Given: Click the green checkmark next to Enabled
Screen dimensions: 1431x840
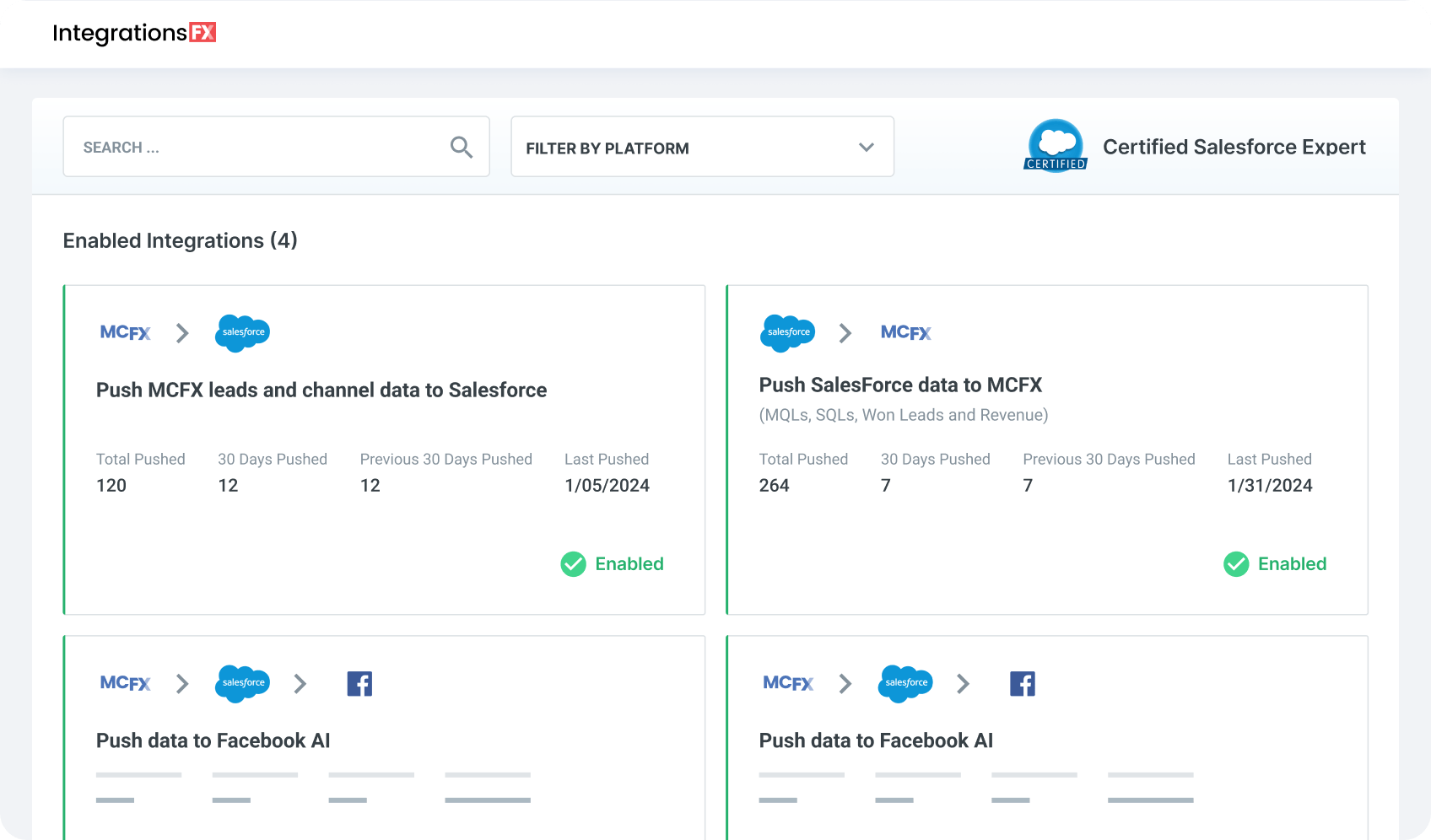Looking at the screenshot, I should pyautogui.click(x=573, y=563).
